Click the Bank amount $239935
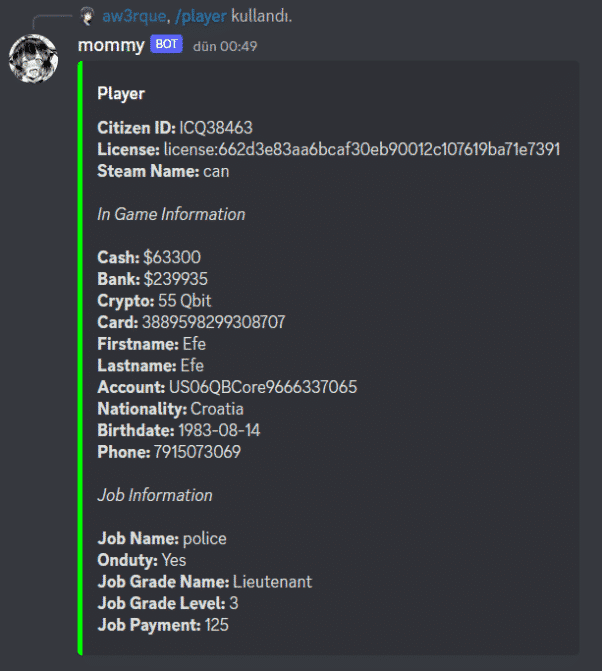The width and height of the screenshot is (602, 671). (175, 279)
